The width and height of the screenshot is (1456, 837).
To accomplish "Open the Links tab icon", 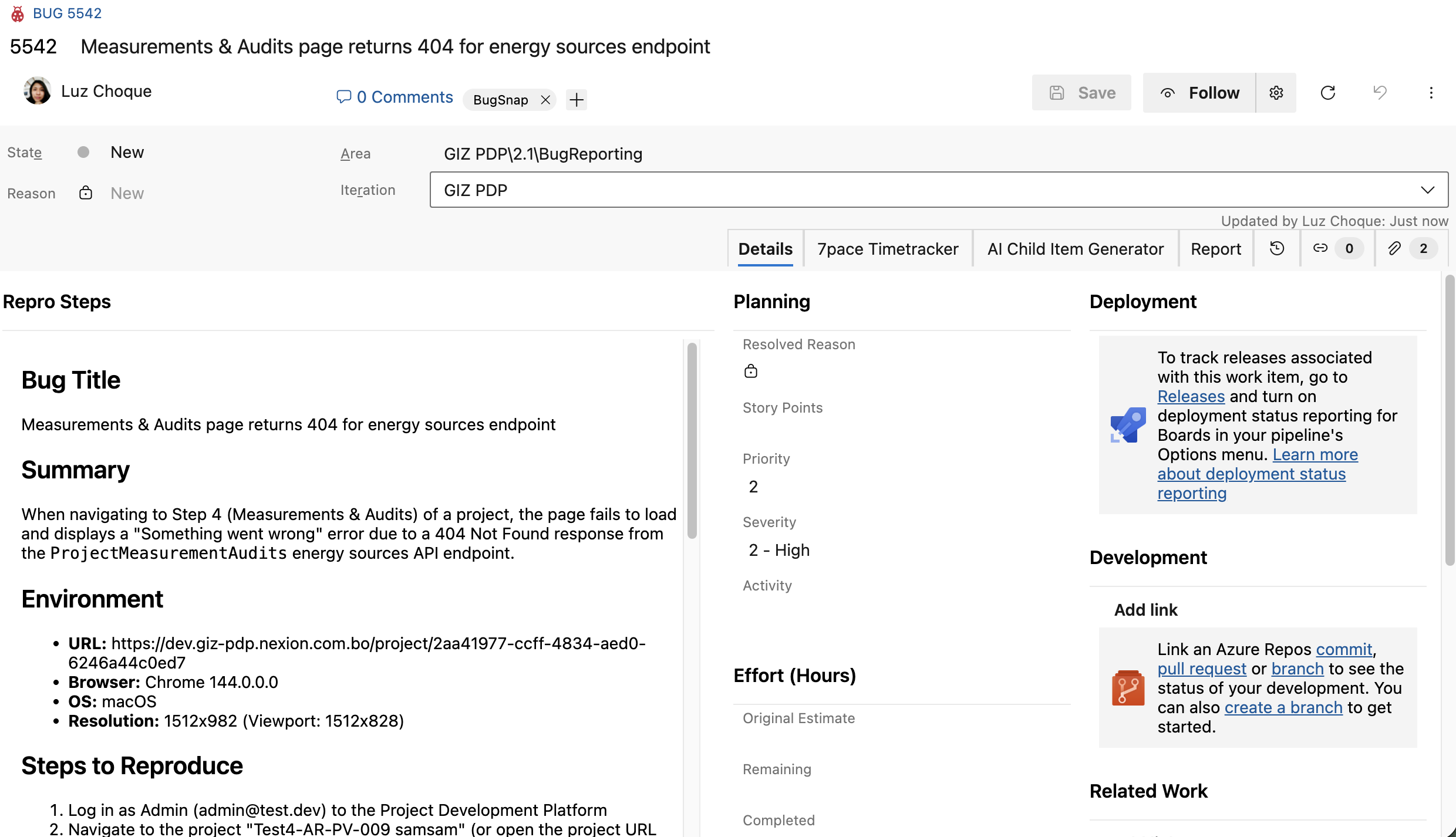I will 1336,249.
